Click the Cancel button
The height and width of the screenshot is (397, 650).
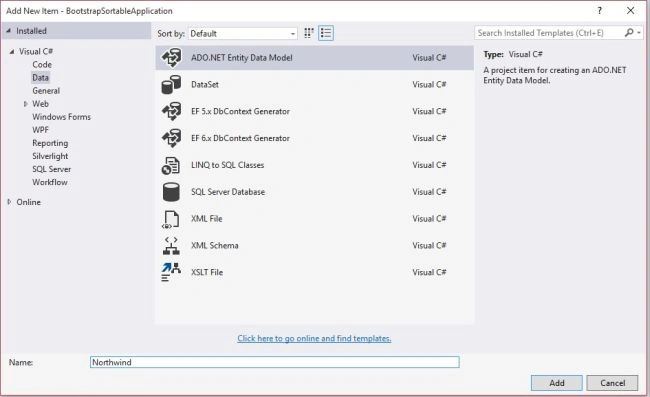point(612,383)
